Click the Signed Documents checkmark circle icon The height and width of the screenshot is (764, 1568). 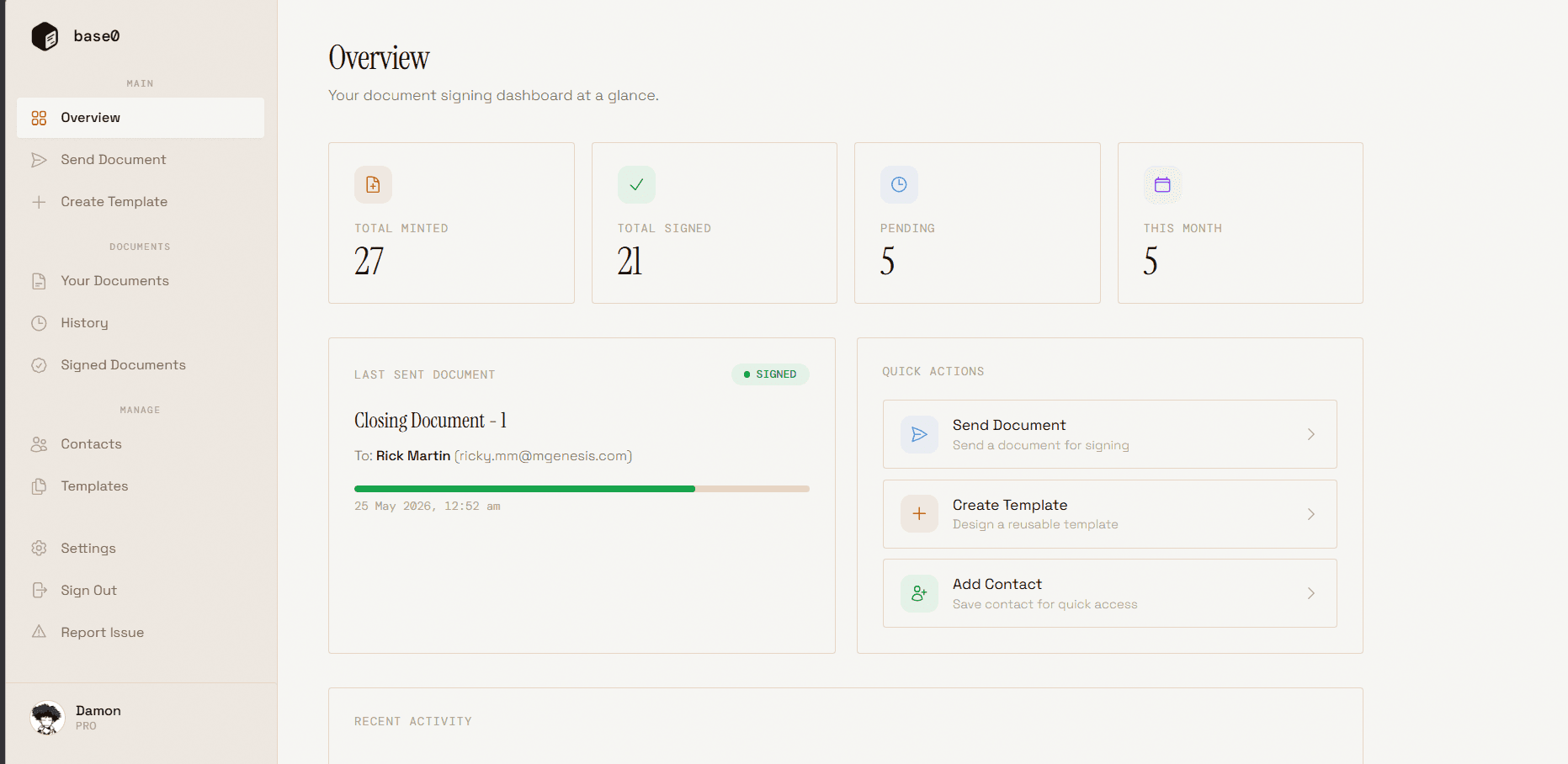[39, 365]
